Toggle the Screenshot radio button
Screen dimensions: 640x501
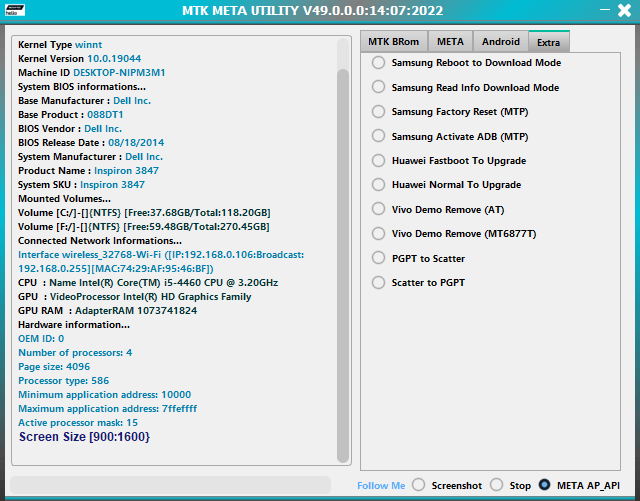pos(418,485)
